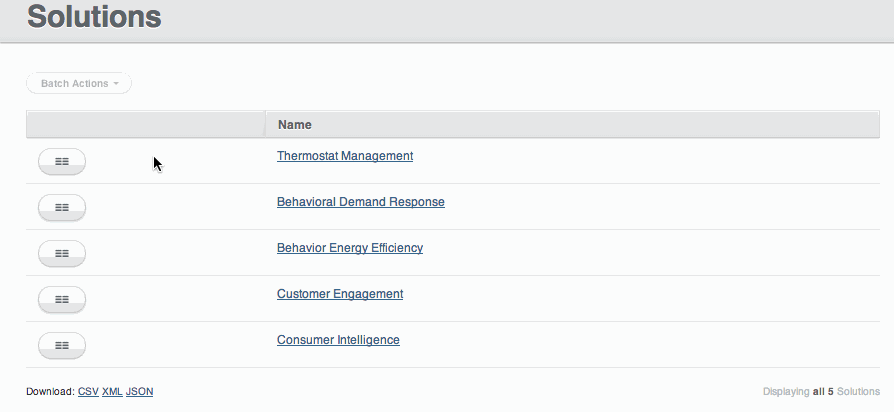
Task: Download the solutions list as CSV
Action: [88, 392]
